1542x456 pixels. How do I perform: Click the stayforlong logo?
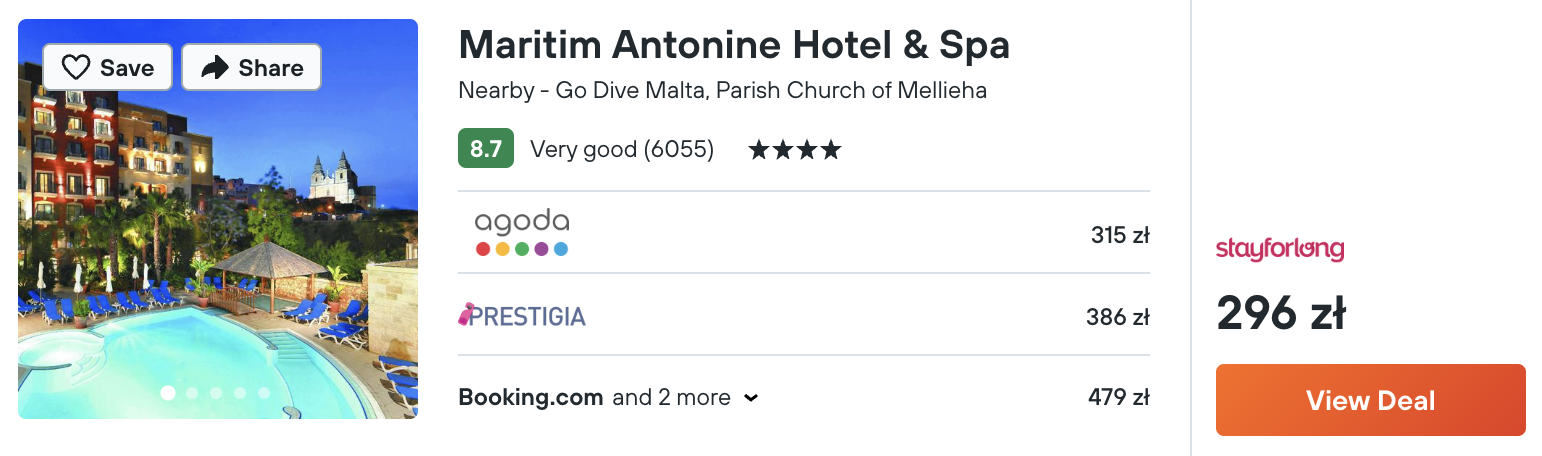point(1279,249)
